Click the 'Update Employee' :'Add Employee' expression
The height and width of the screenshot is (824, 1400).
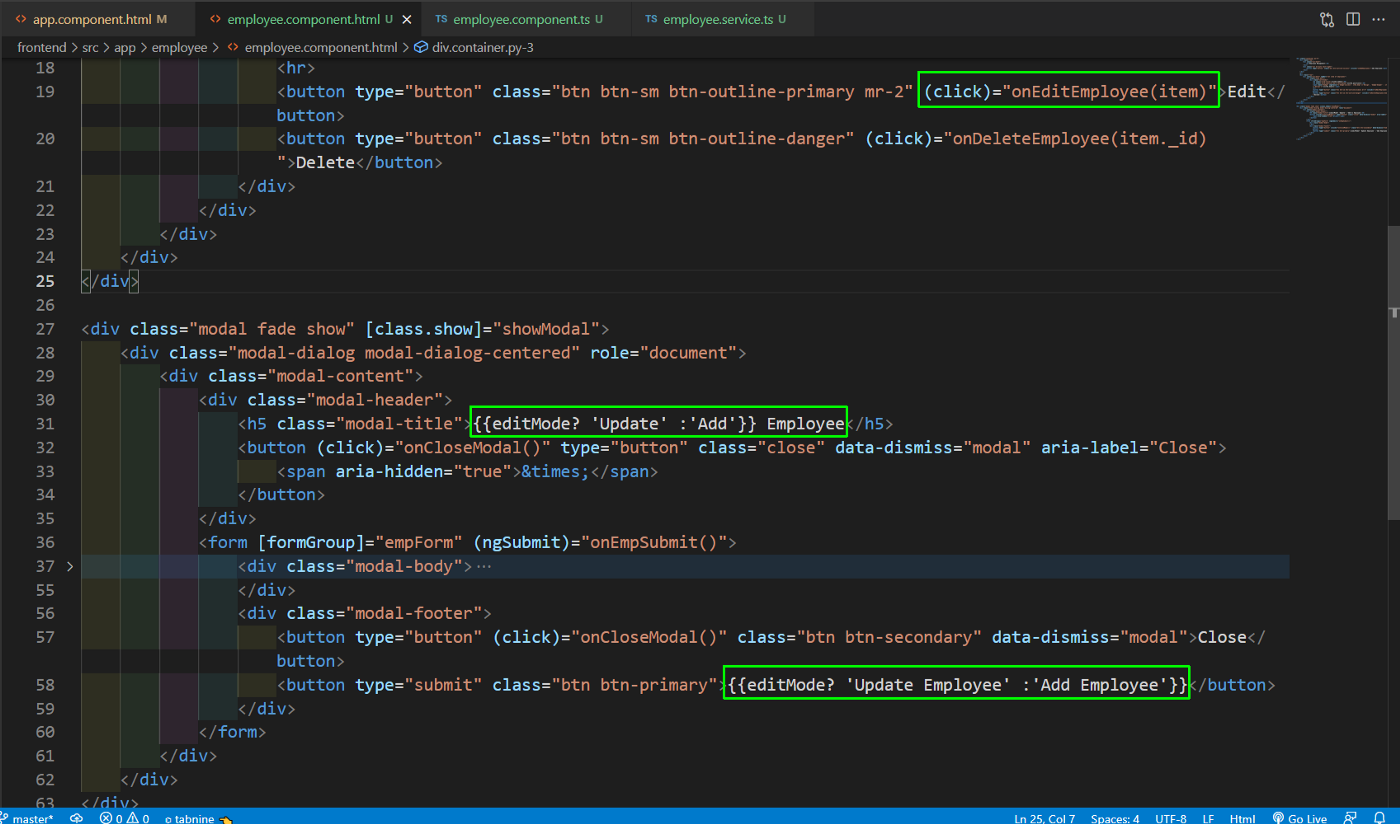tap(956, 685)
